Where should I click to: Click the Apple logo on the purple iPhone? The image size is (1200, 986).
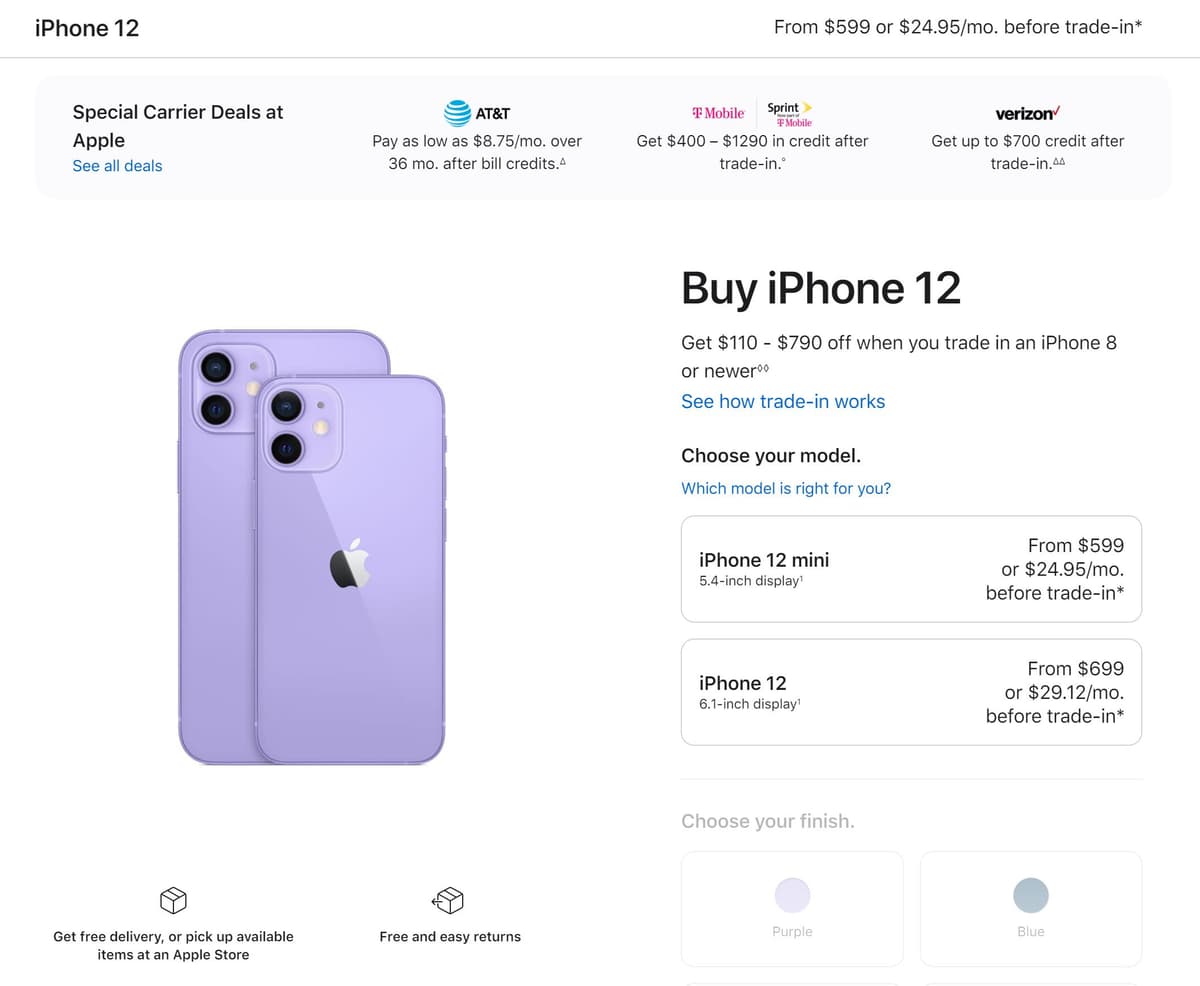click(351, 563)
